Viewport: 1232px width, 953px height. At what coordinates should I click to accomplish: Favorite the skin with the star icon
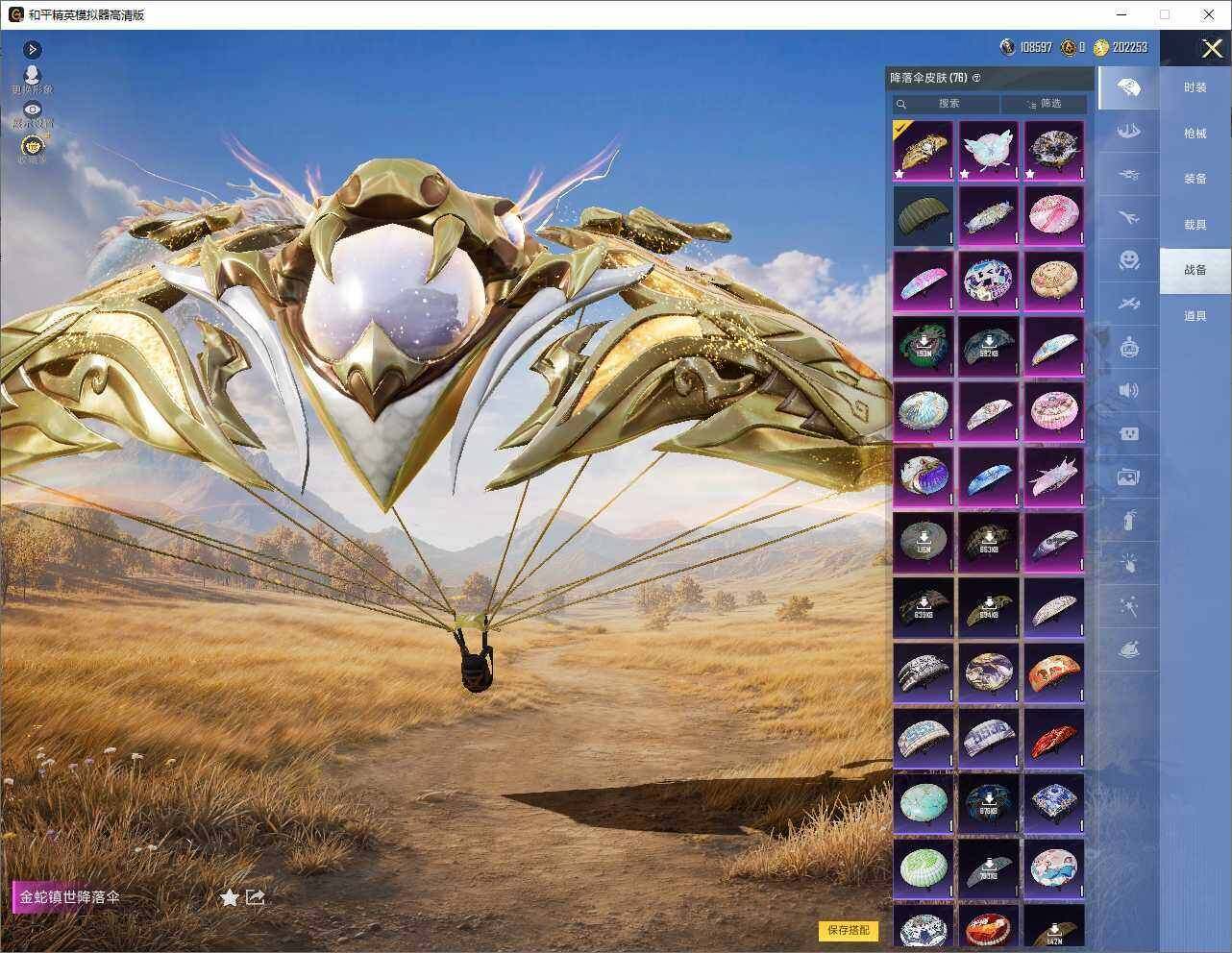tap(229, 897)
